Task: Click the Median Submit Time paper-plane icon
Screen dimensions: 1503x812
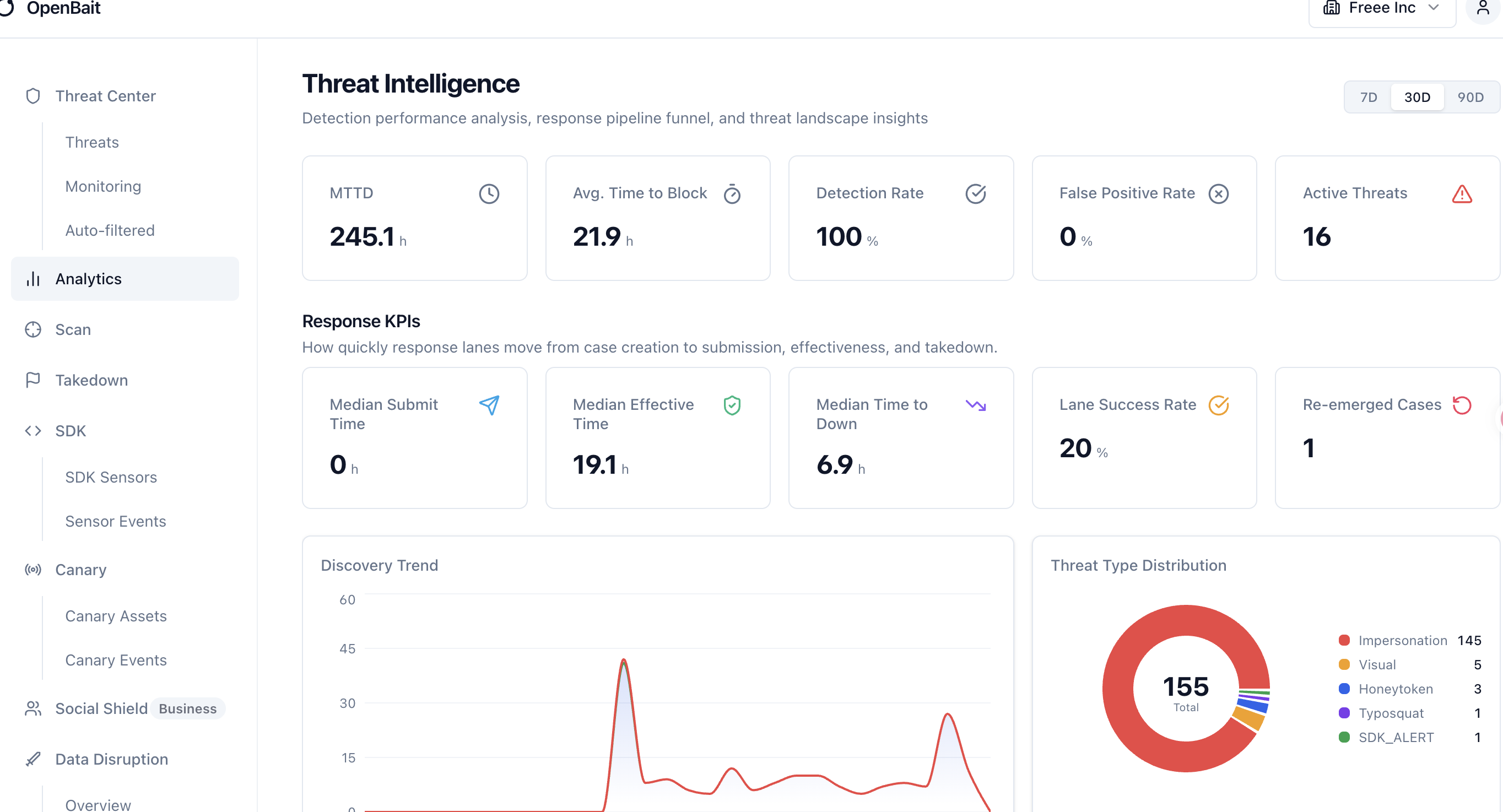Action: [x=489, y=405]
